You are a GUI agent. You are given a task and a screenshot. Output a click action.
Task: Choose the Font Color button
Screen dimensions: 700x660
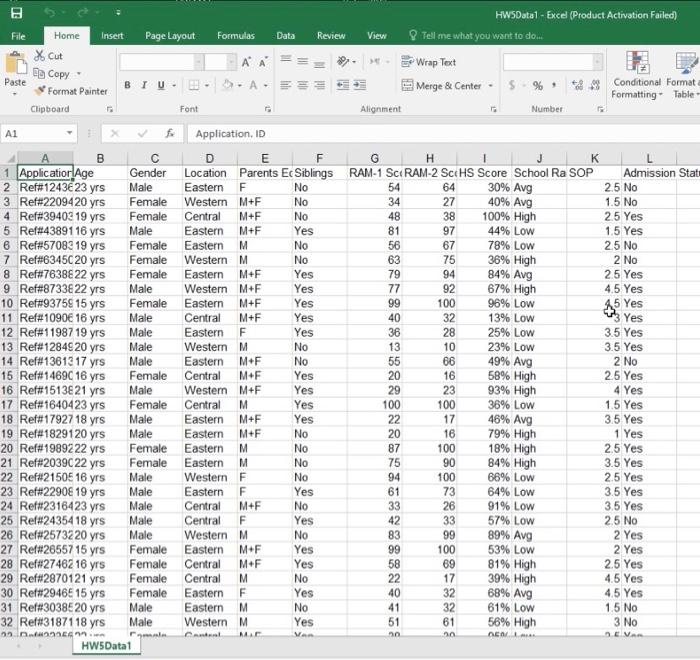[253, 85]
